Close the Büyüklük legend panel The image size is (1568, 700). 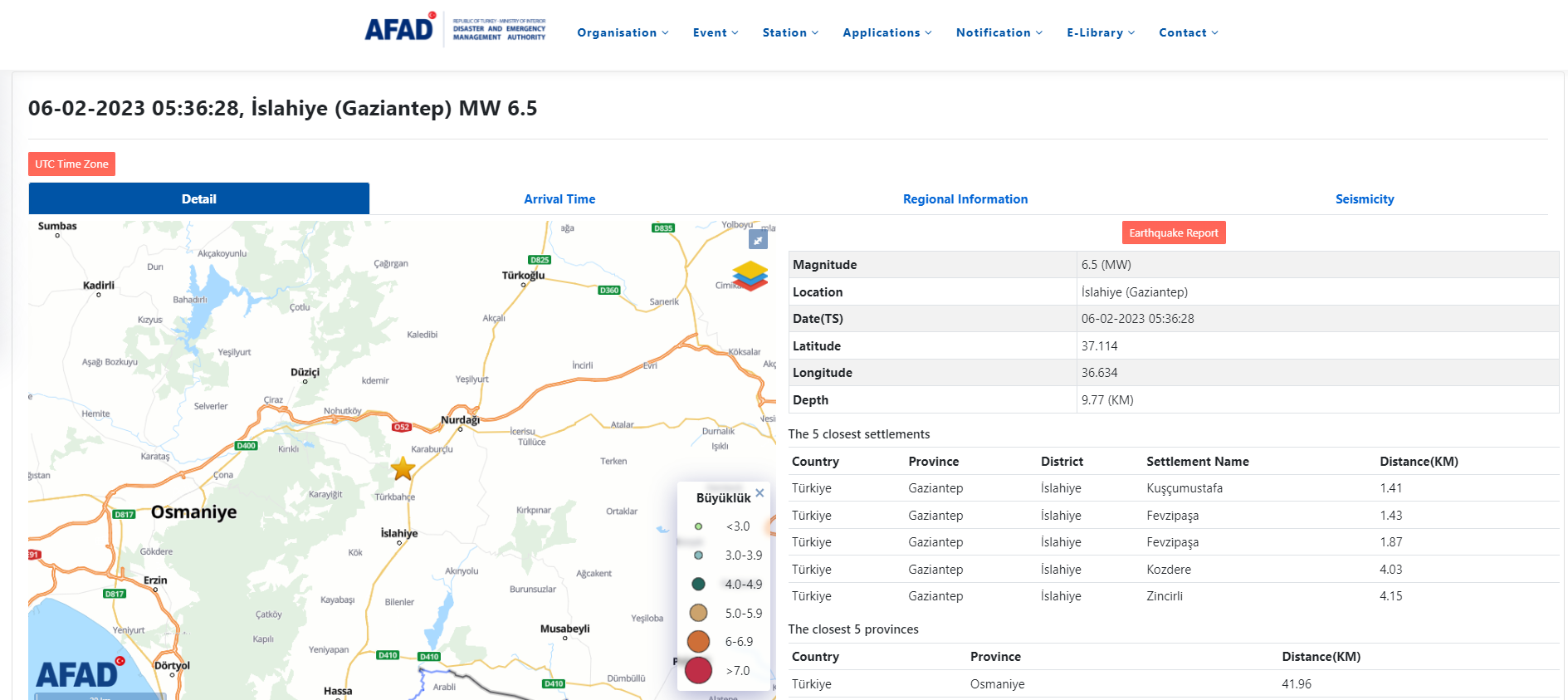(x=760, y=492)
